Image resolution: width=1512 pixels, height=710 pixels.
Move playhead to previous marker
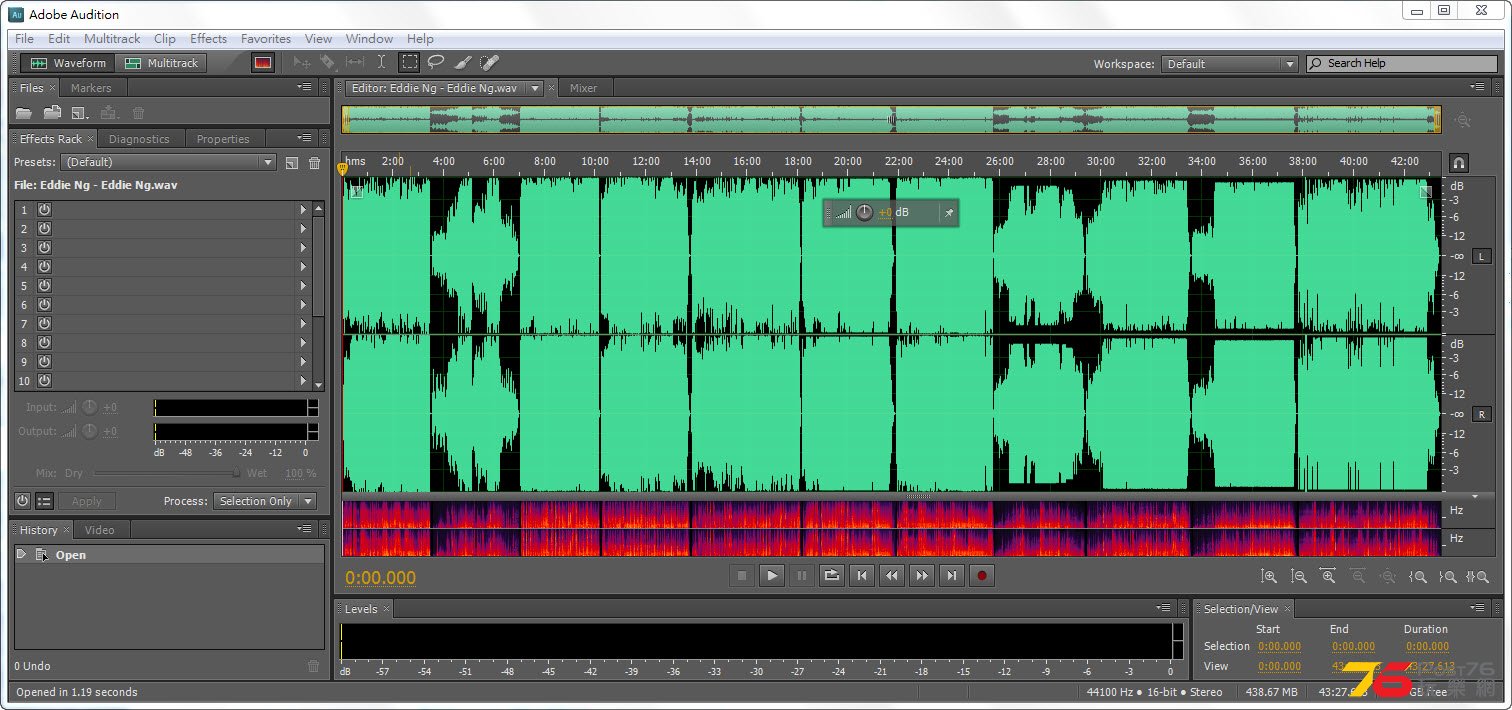[861, 575]
